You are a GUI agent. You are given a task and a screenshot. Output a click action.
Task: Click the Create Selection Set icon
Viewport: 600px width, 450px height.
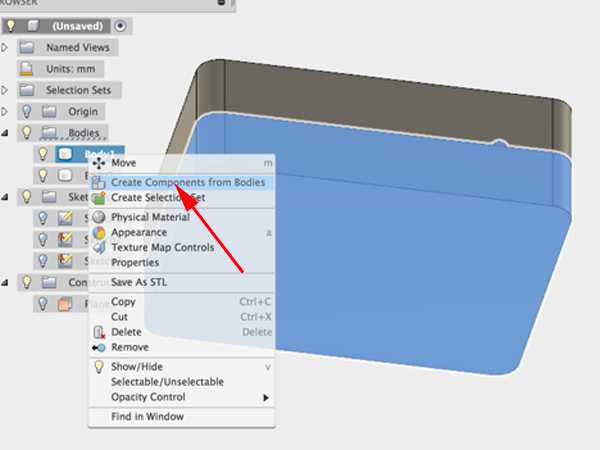pos(99,197)
